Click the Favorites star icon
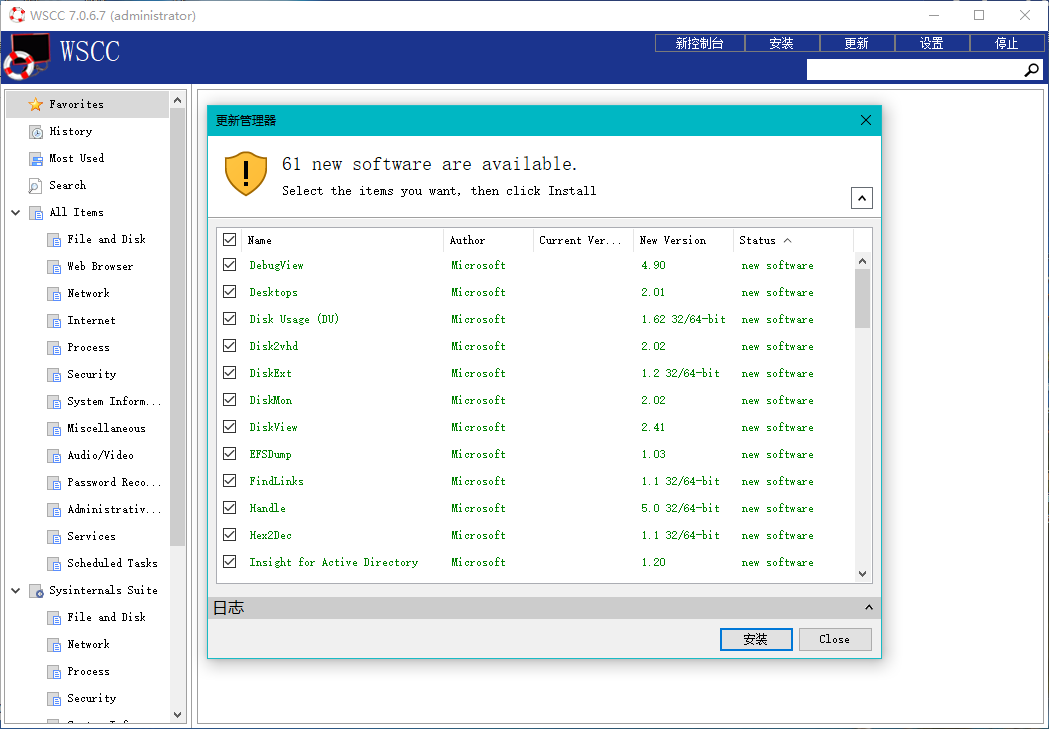The height and width of the screenshot is (729, 1049). (35, 104)
